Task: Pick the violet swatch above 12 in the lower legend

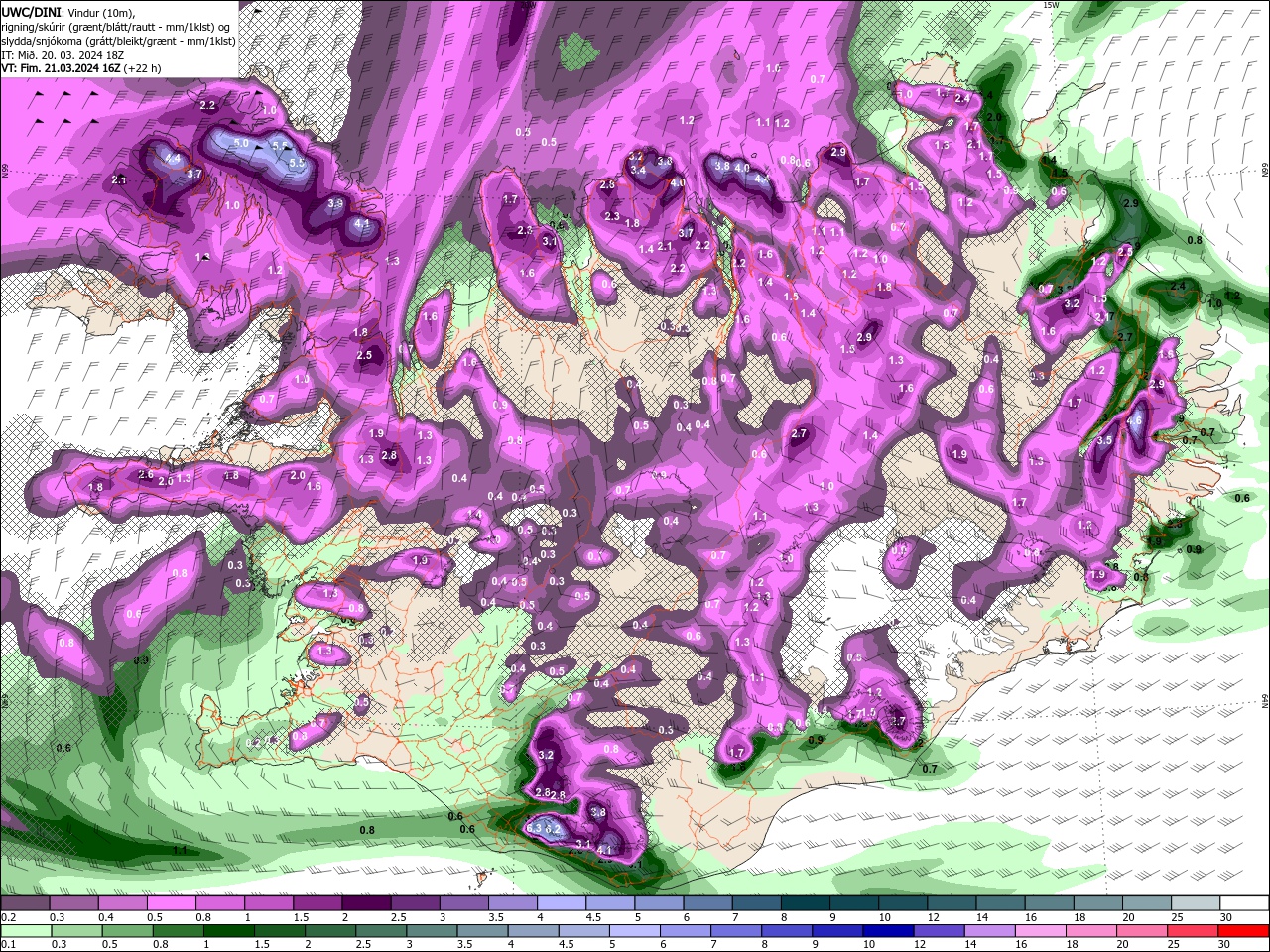Action: coord(940,931)
